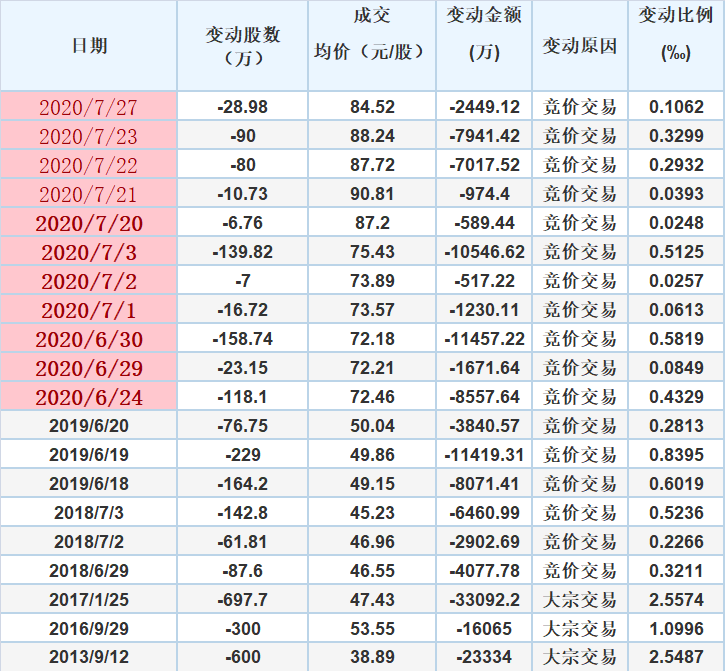725x671 pixels.
Task: Select 竞价交易 in the 2020/7/27 row
Action: pyautogui.click(x=580, y=107)
